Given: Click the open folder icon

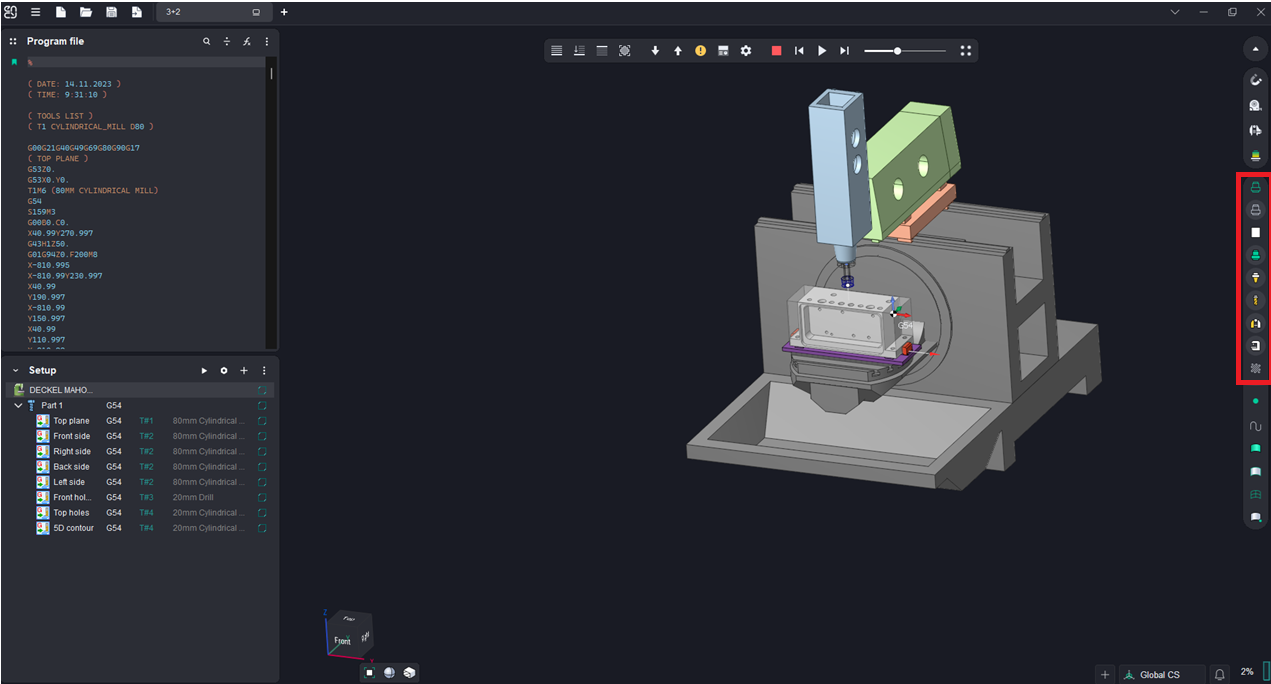Looking at the screenshot, I should (86, 12).
